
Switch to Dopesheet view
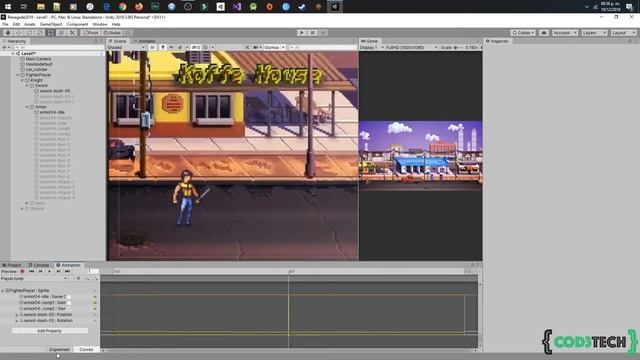coord(59,349)
